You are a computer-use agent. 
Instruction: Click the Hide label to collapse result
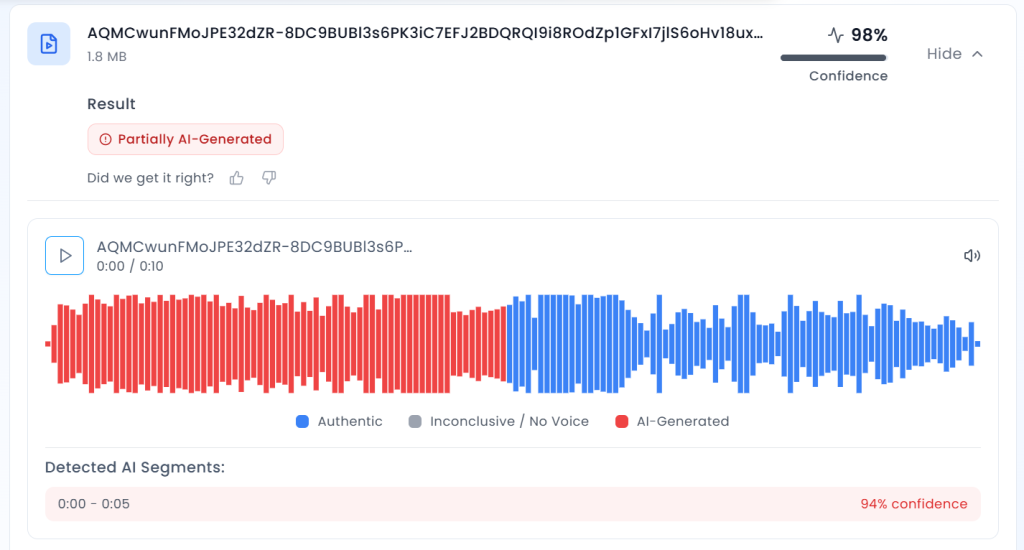click(944, 54)
